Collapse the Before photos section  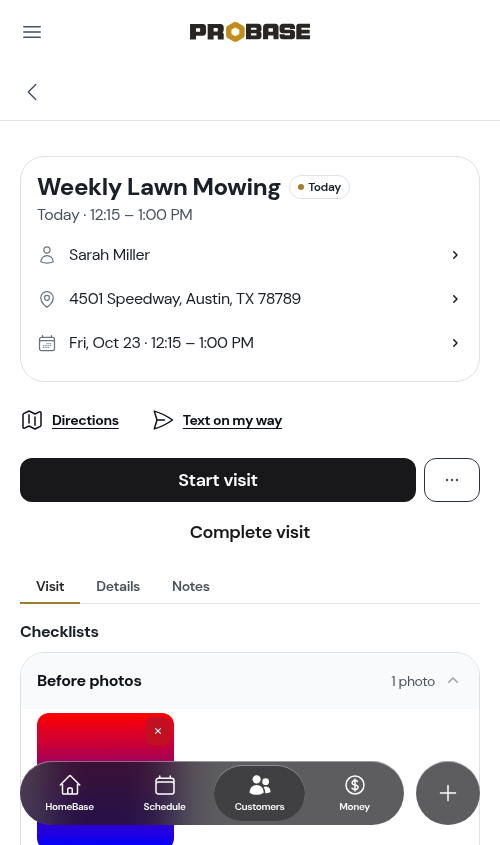tap(453, 681)
